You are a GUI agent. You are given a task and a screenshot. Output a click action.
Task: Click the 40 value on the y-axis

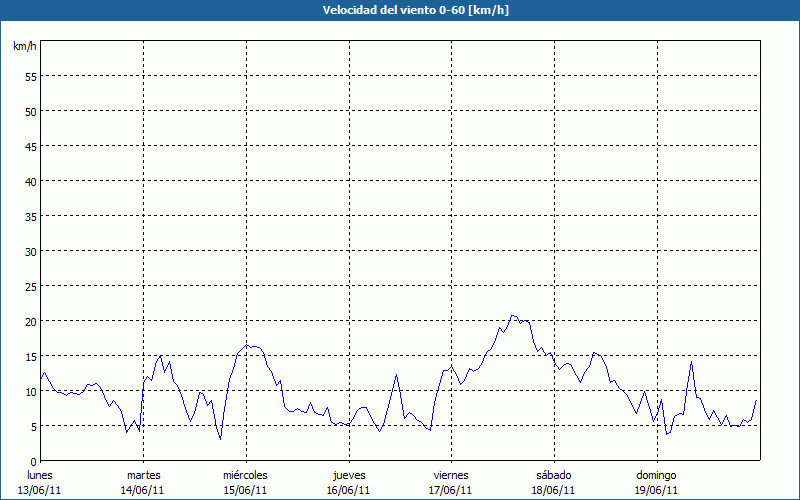[x=30, y=181]
